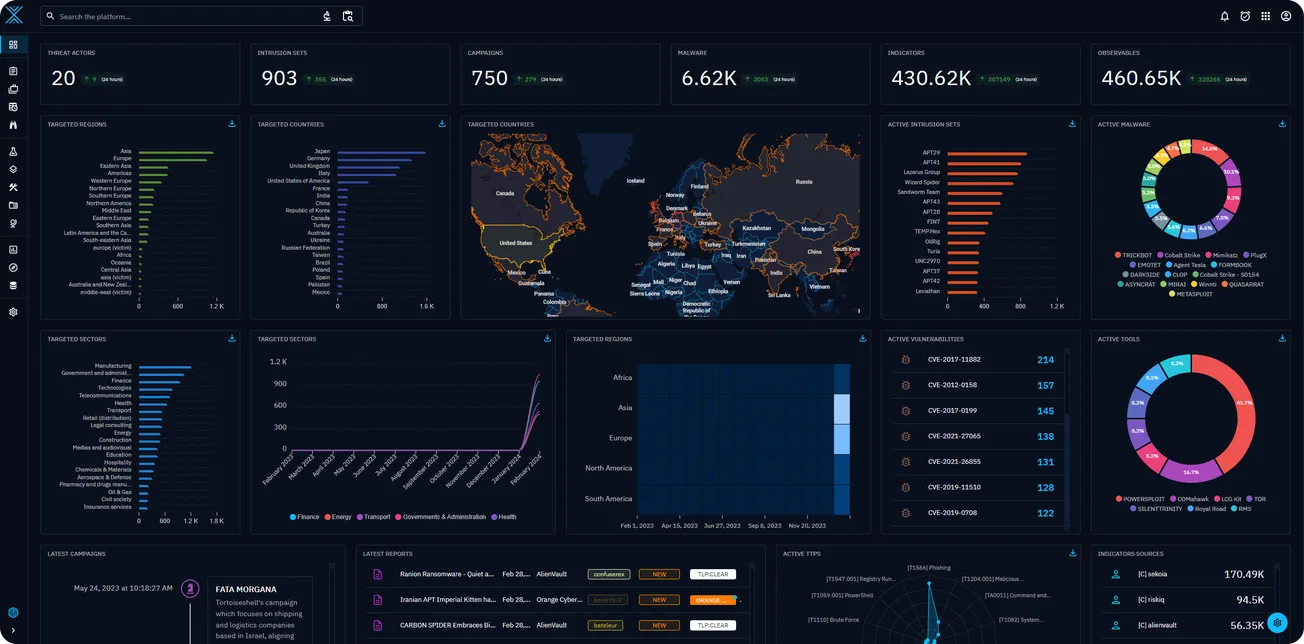Open bulk search using the clipboard-search icon
The height and width of the screenshot is (644, 1304).
347,16
